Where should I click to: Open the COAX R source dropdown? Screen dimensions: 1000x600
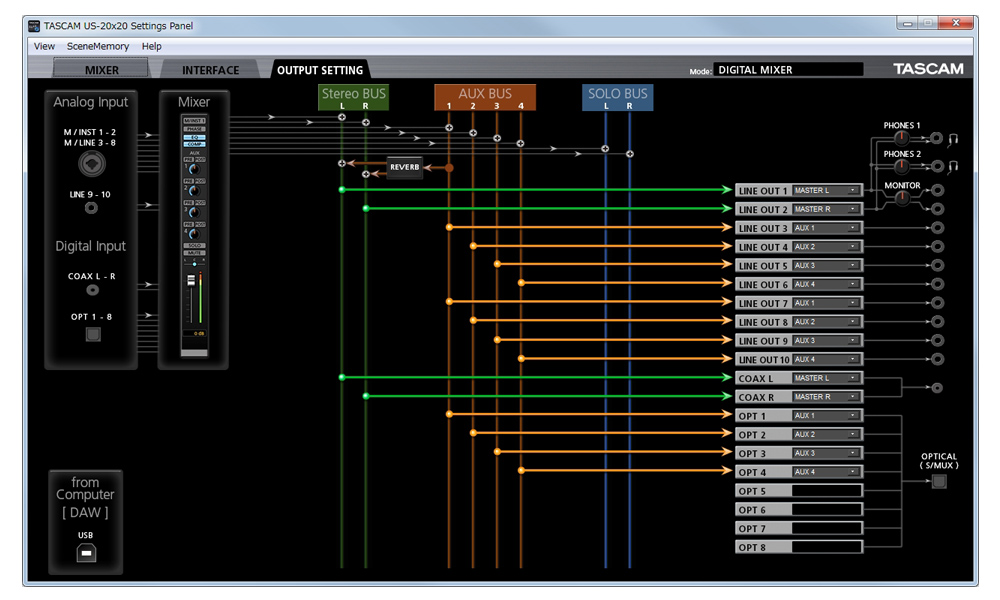(827, 397)
